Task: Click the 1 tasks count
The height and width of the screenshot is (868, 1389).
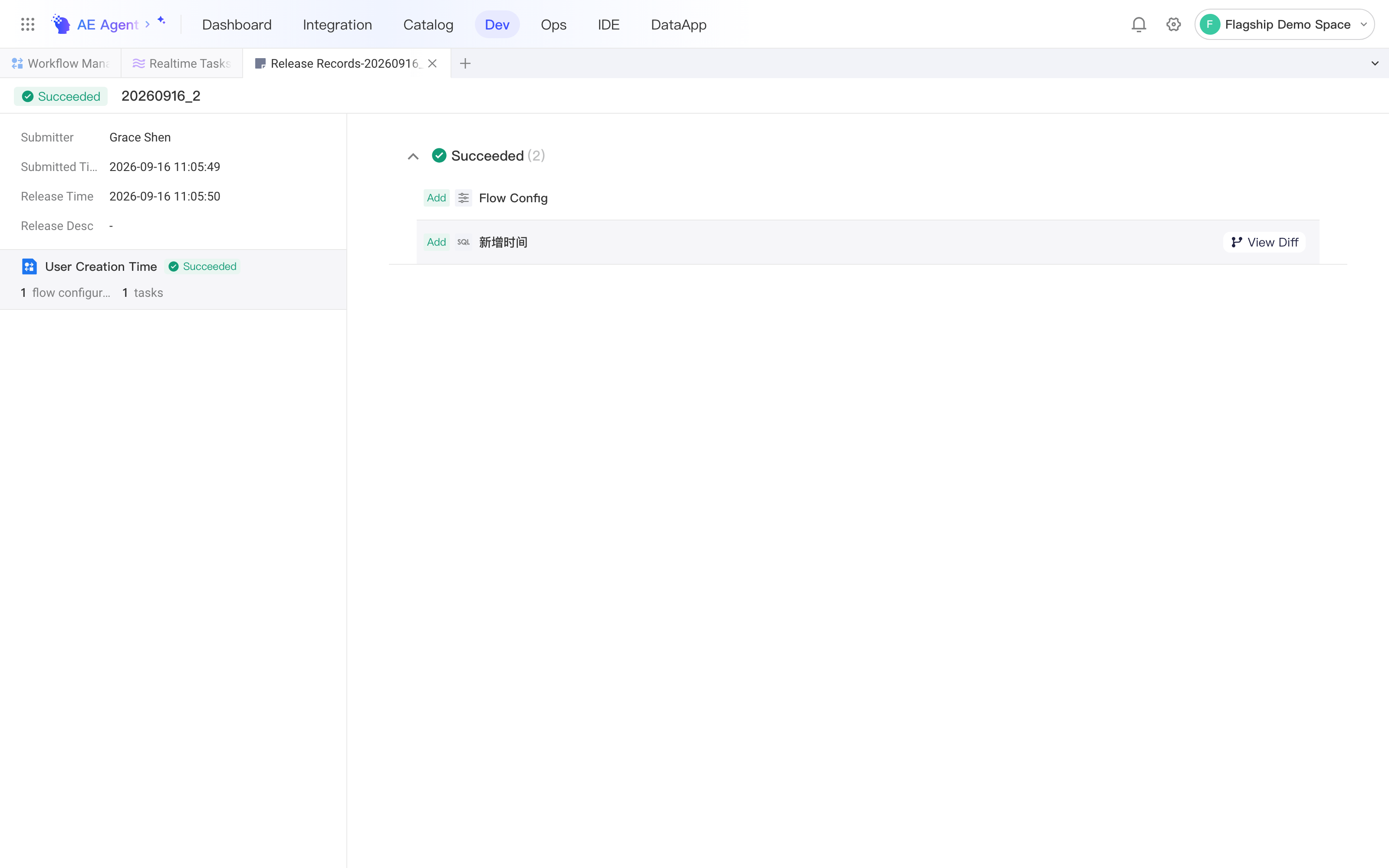Action: (x=142, y=293)
